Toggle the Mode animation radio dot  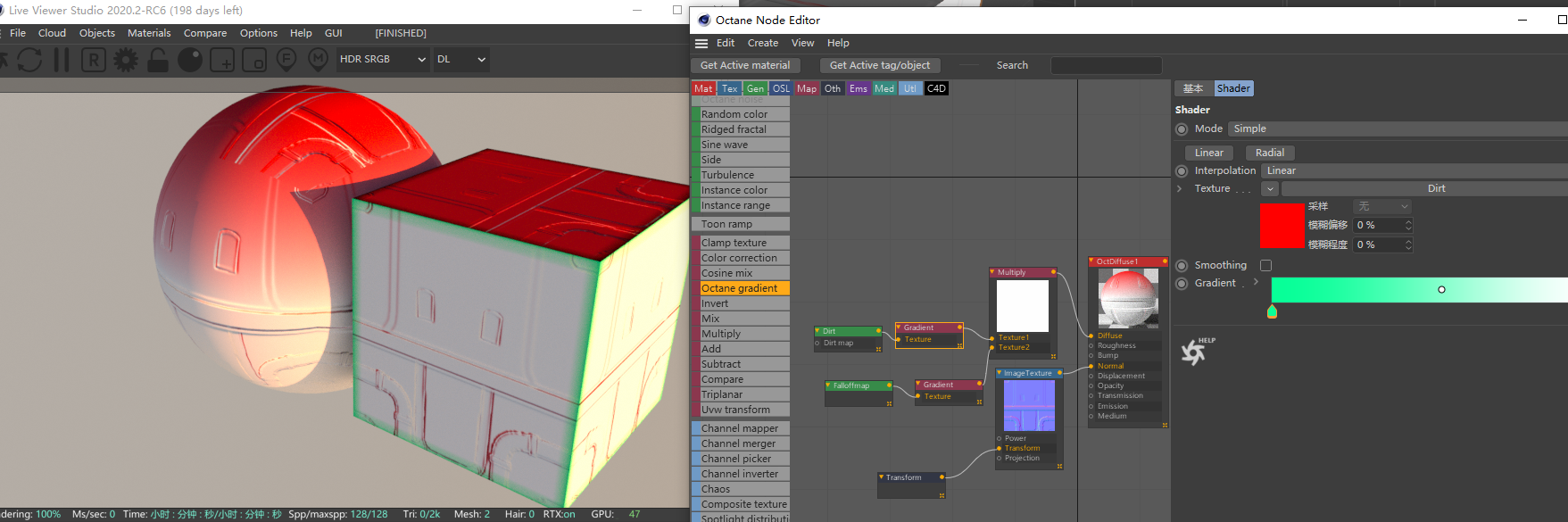1182,128
